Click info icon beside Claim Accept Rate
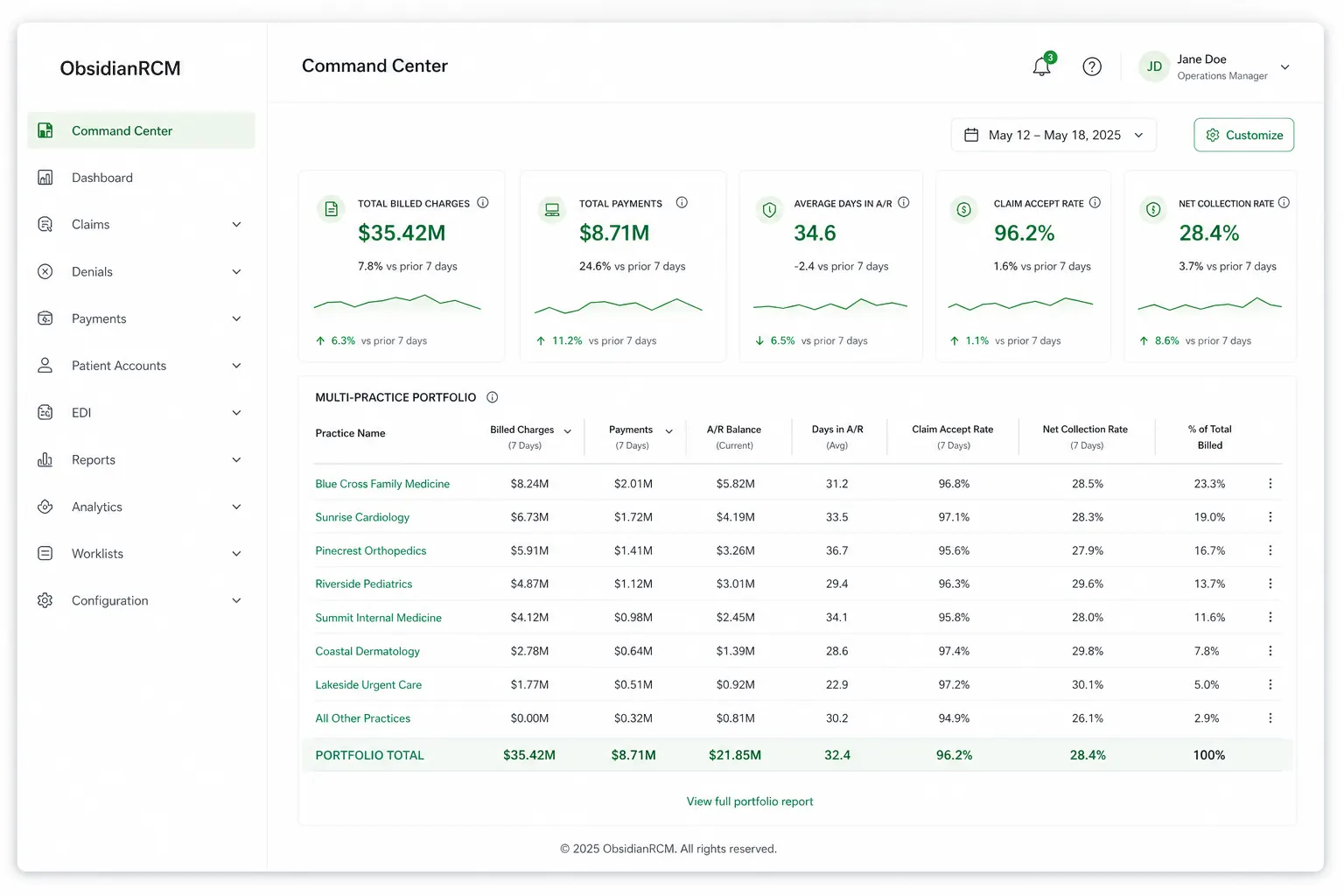1344x896 pixels. pos(1095,203)
